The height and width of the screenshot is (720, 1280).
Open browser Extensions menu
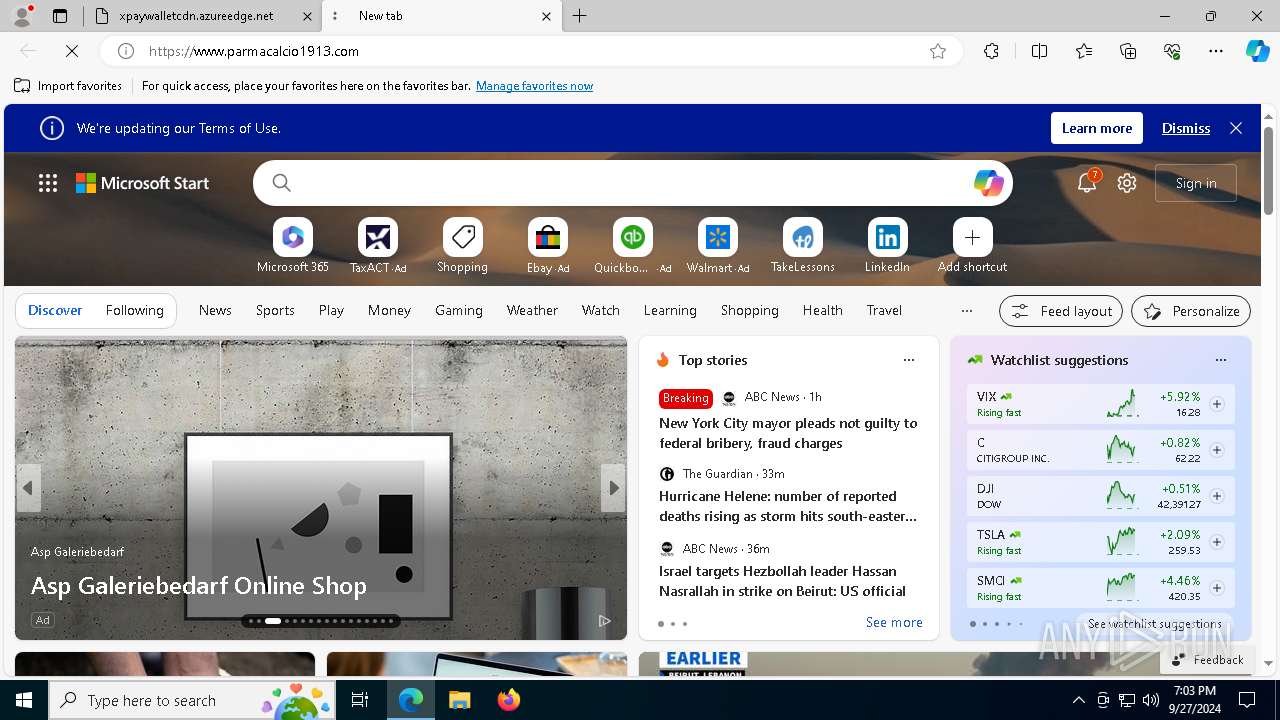pyautogui.click(x=991, y=51)
